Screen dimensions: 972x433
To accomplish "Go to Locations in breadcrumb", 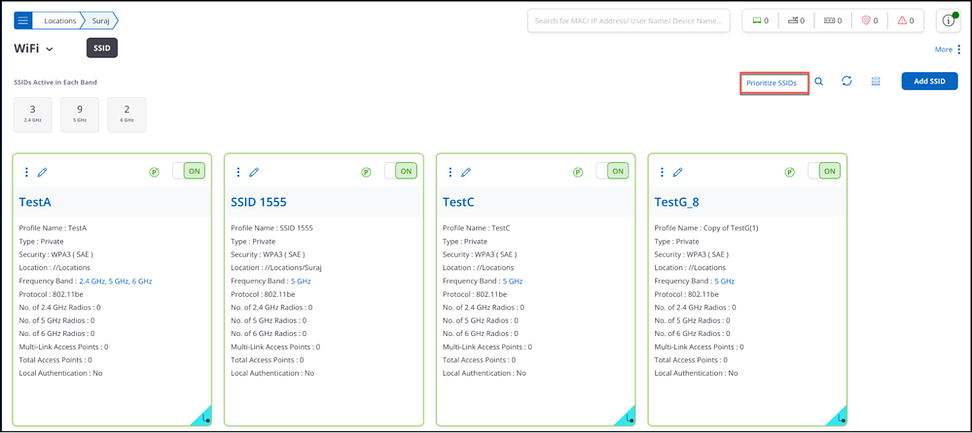I will tap(60, 20).
